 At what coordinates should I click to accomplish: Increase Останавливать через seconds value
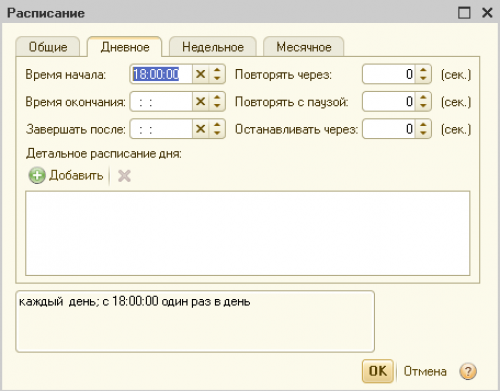pyautogui.click(x=423, y=124)
